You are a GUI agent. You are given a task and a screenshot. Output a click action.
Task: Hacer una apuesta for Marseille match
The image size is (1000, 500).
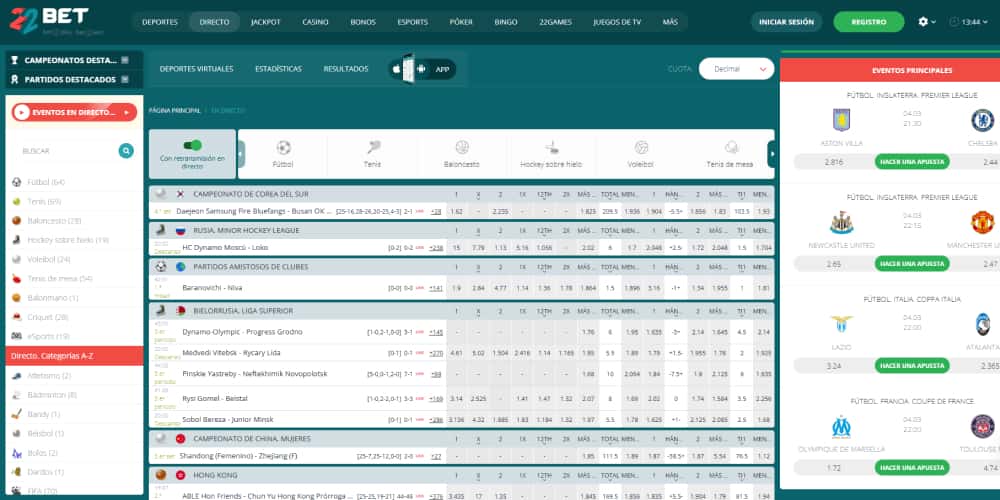[912, 467]
